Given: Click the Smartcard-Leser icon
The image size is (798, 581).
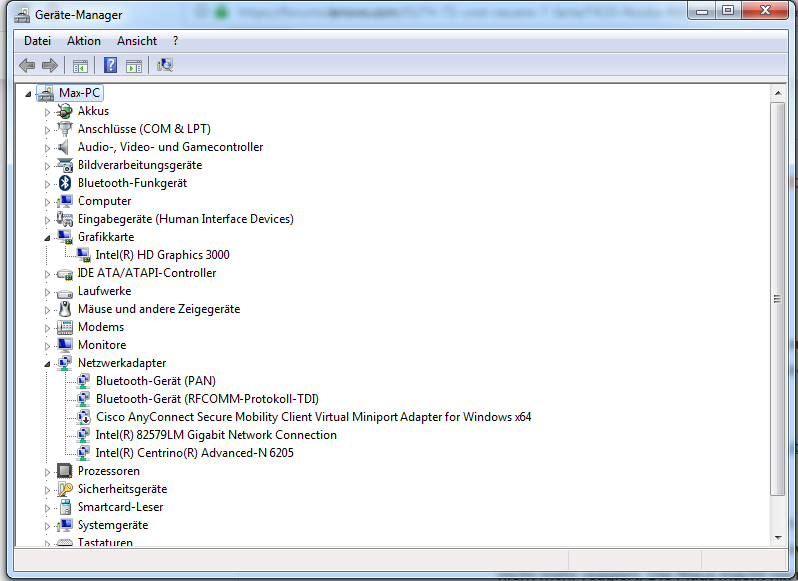Looking at the screenshot, I should click(65, 507).
